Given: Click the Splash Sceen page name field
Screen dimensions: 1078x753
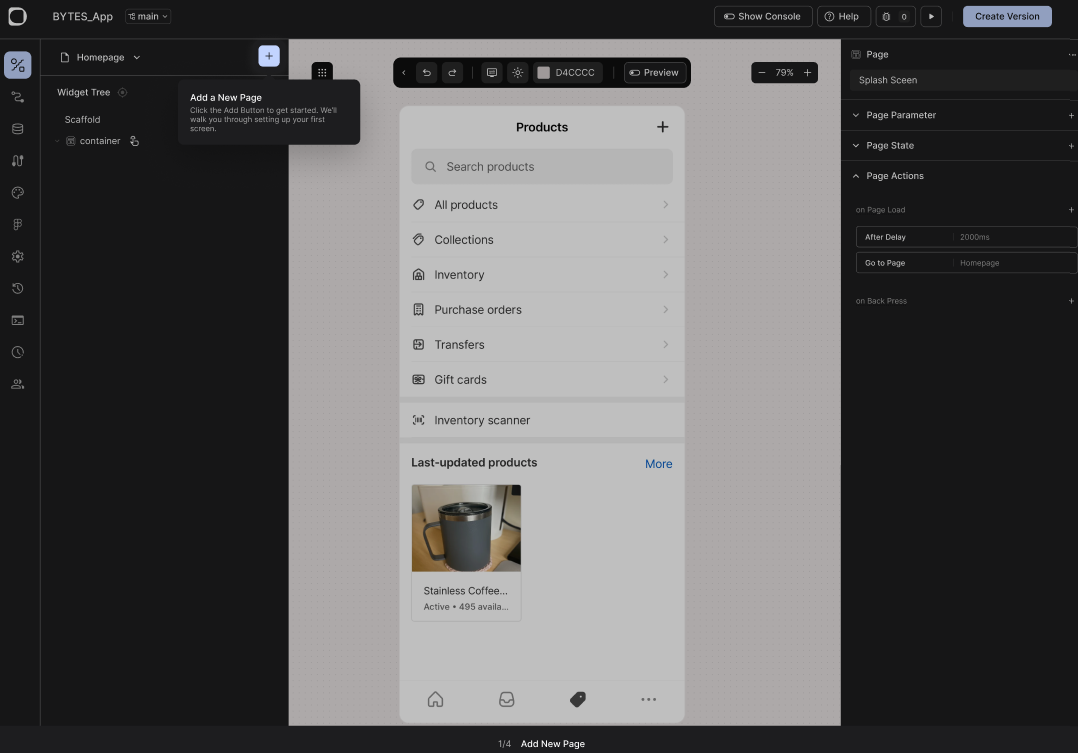Looking at the screenshot, I should 964,80.
